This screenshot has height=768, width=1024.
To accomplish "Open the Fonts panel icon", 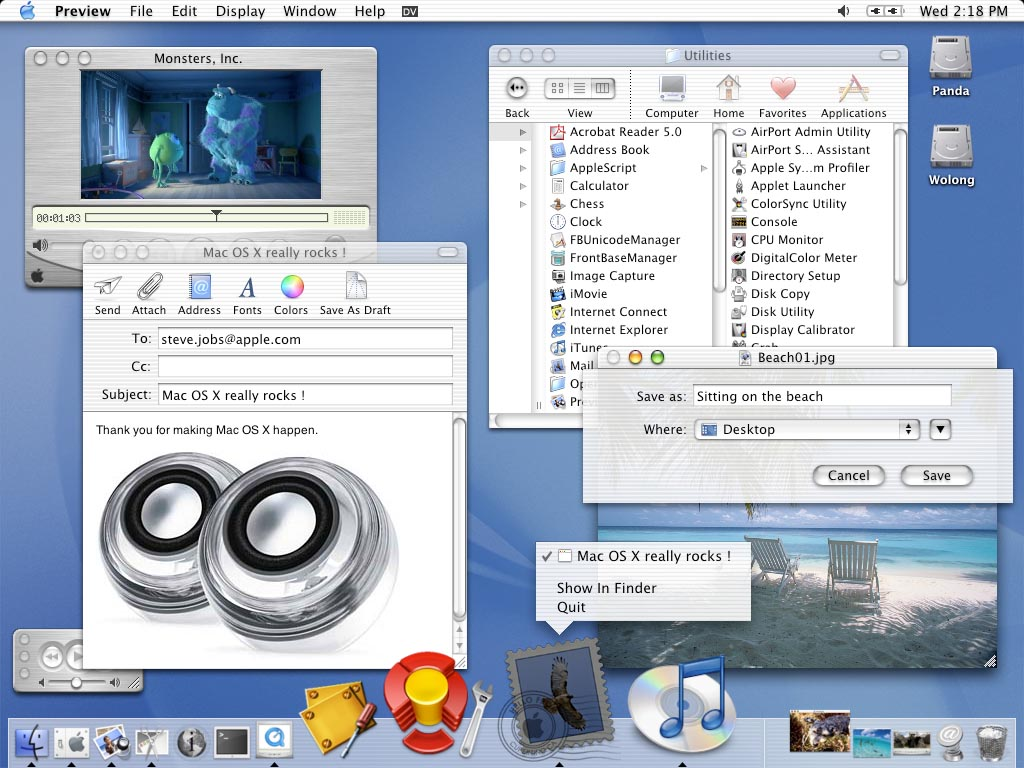I will point(247,288).
